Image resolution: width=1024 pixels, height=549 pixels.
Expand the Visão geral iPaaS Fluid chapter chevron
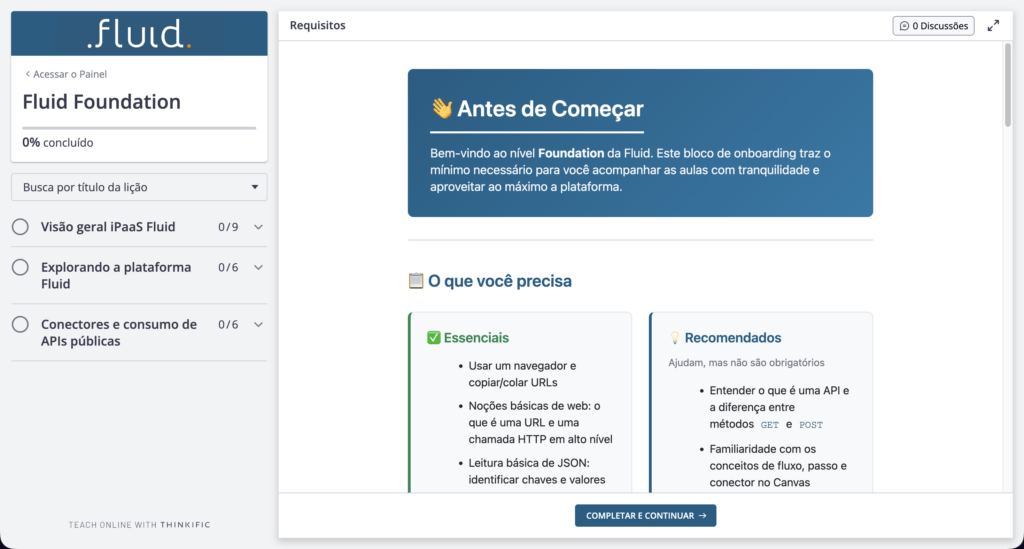pos(259,227)
